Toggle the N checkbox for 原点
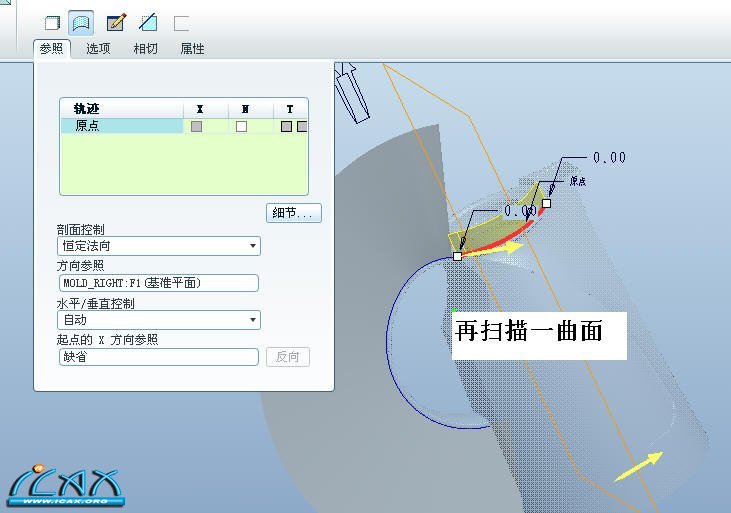This screenshot has height=513, width=731. (x=241, y=126)
